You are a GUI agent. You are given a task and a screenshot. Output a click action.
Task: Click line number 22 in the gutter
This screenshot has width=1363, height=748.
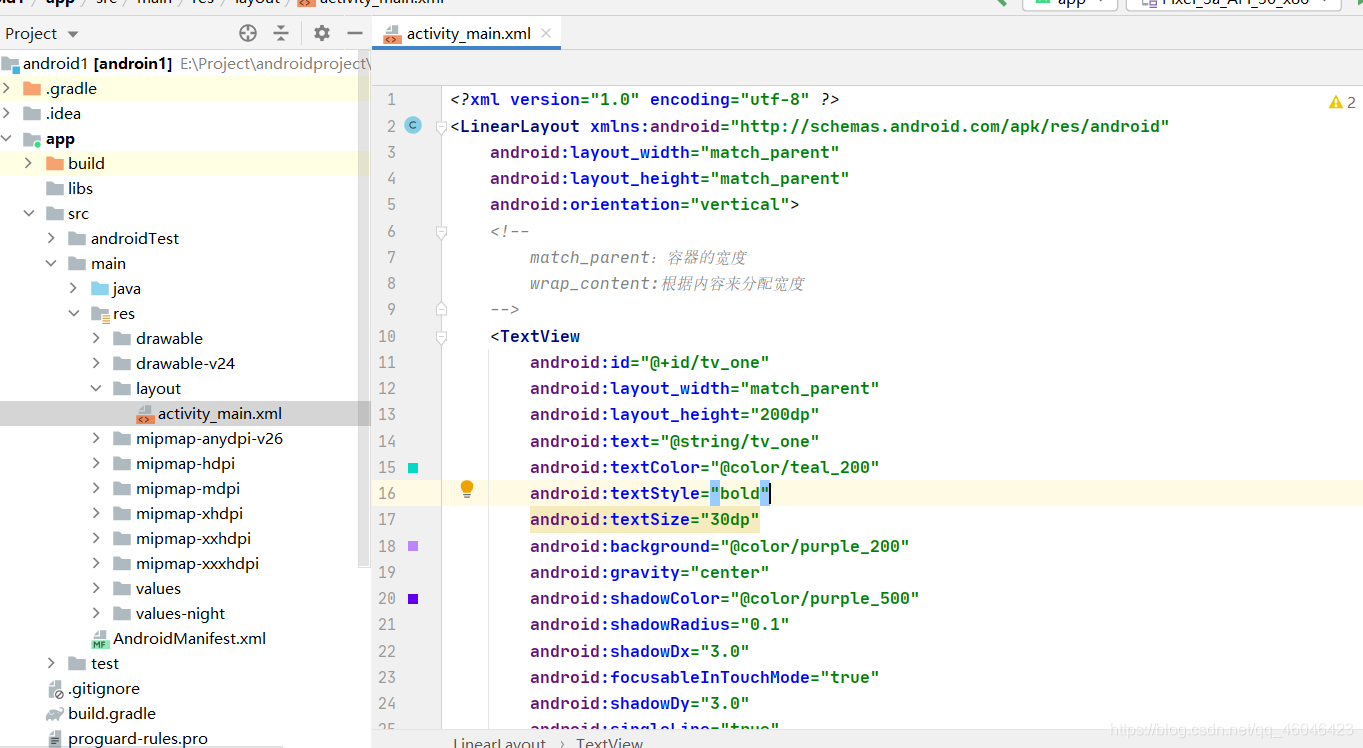pos(387,651)
